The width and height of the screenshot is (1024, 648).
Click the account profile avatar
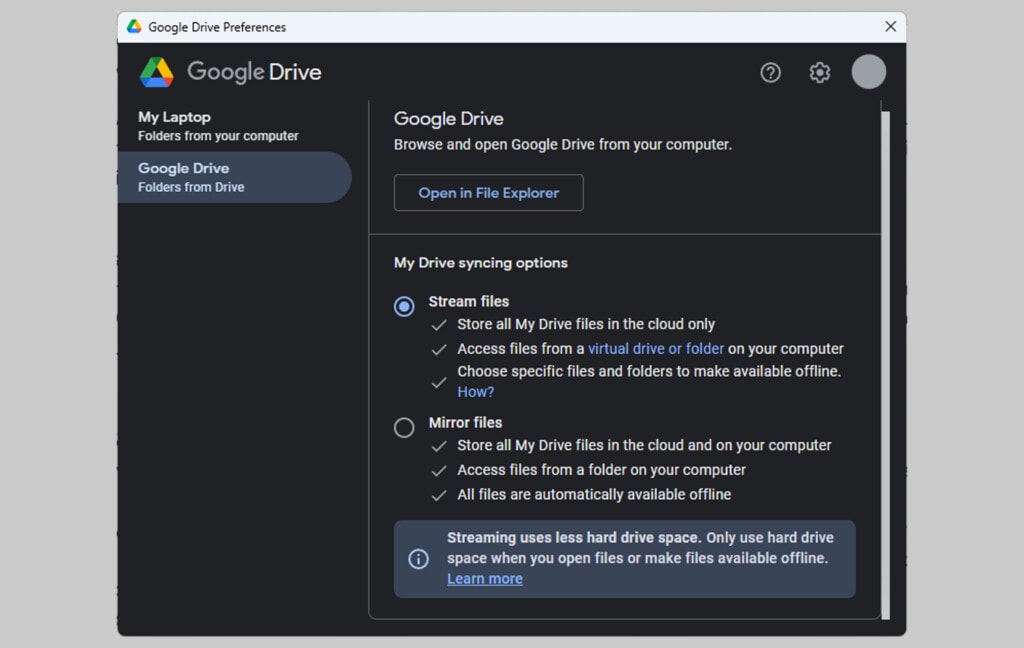point(868,72)
